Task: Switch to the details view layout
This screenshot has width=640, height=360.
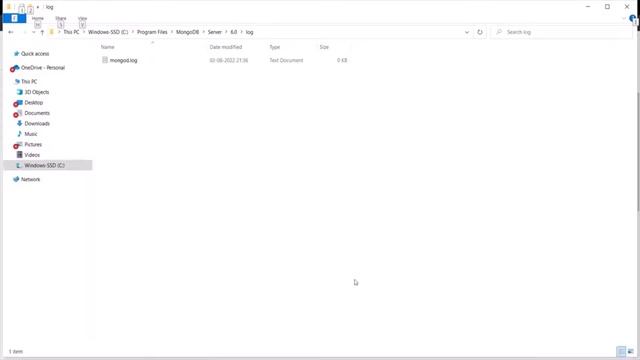Action: pos(621,351)
